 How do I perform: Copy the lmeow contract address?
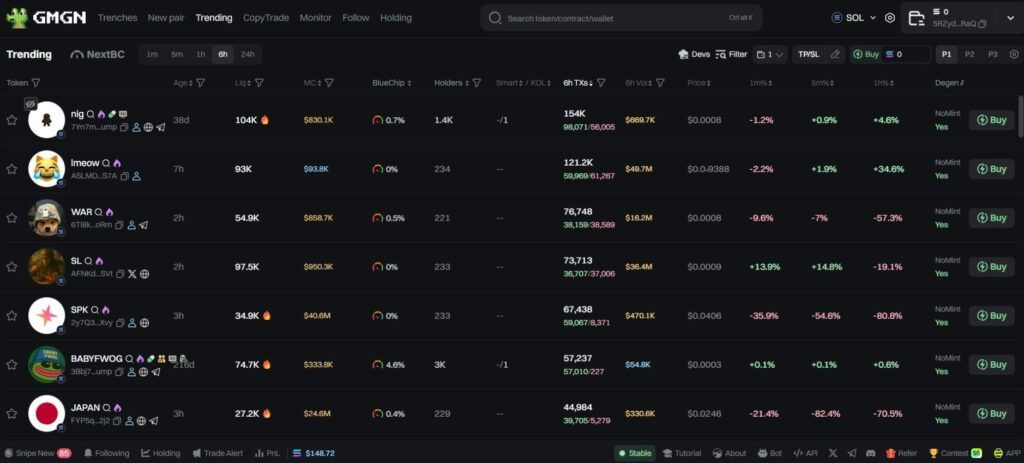pyautogui.click(x=124, y=176)
